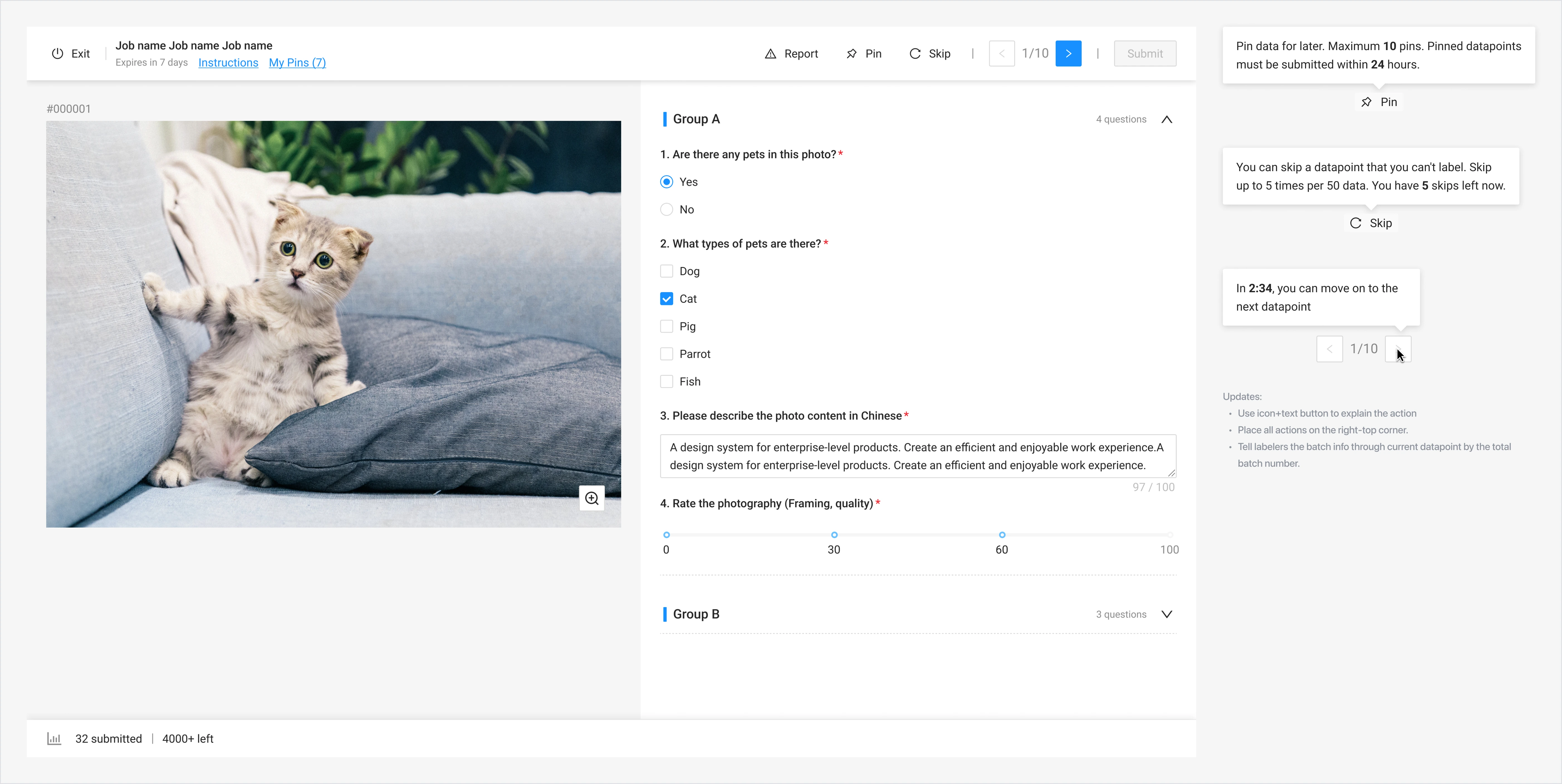This screenshot has height=784, width=1562.
Task: Tick the Parrot checkbox
Action: [x=666, y=354]
